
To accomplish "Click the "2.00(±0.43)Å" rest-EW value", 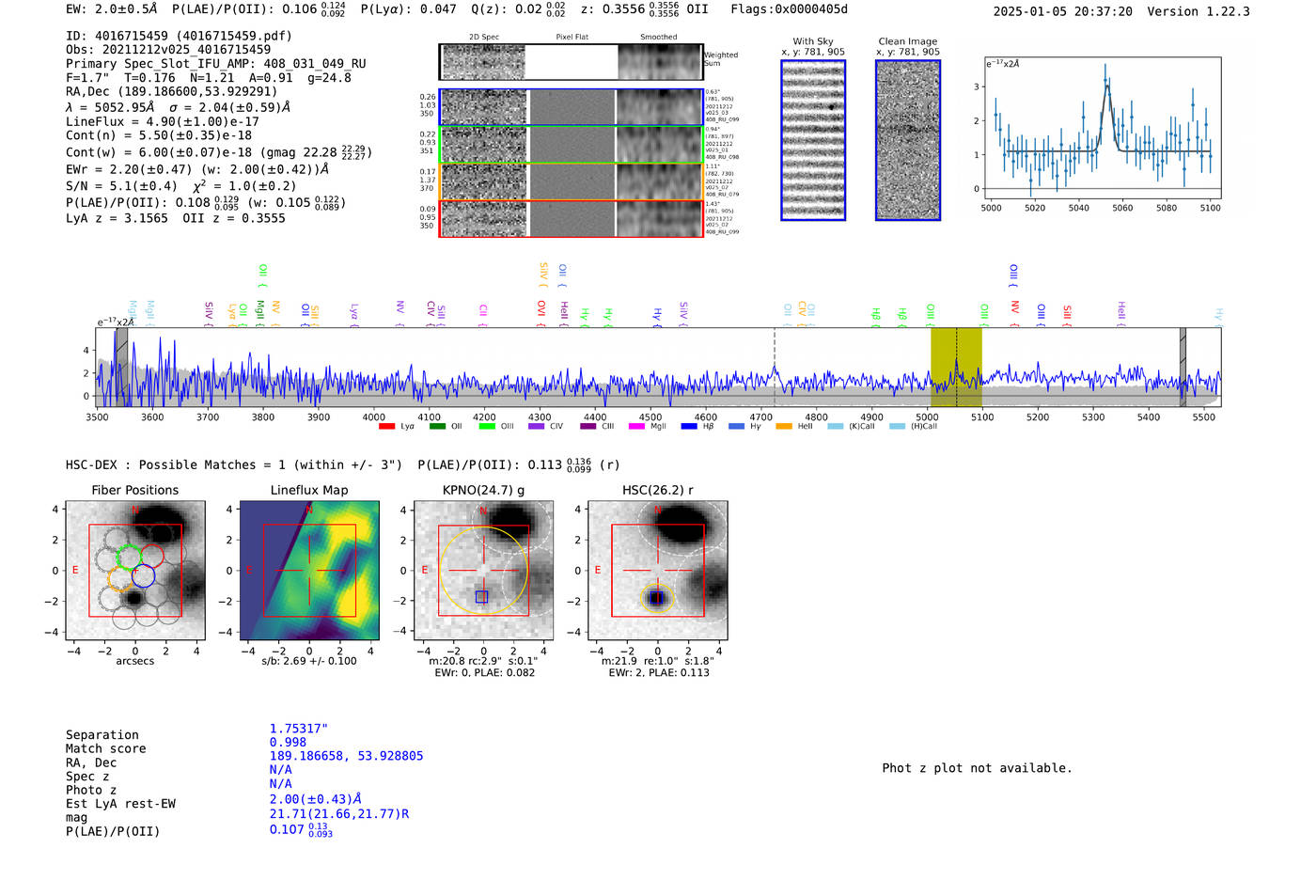I will coord(316,798).
